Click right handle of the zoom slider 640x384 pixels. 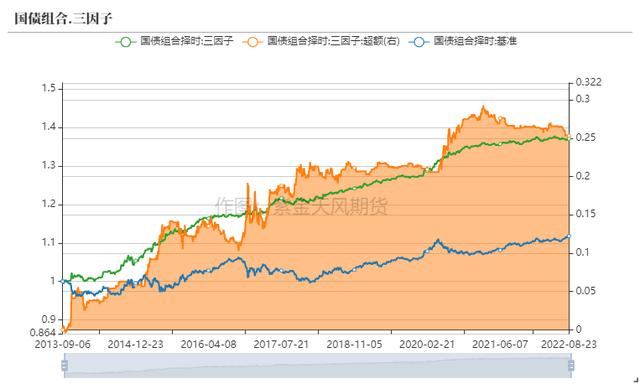coord(571,365)
